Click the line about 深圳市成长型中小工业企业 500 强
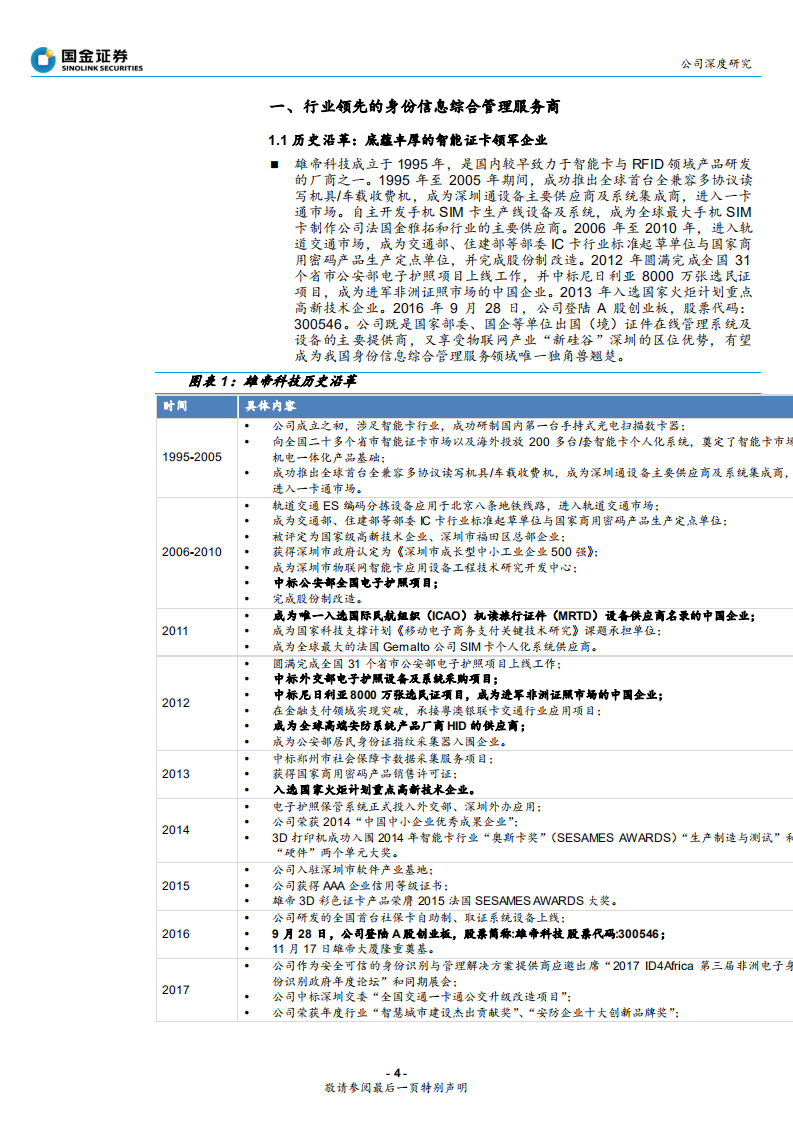The width and height of the screenshot is (793, 1122). point(435,552)
